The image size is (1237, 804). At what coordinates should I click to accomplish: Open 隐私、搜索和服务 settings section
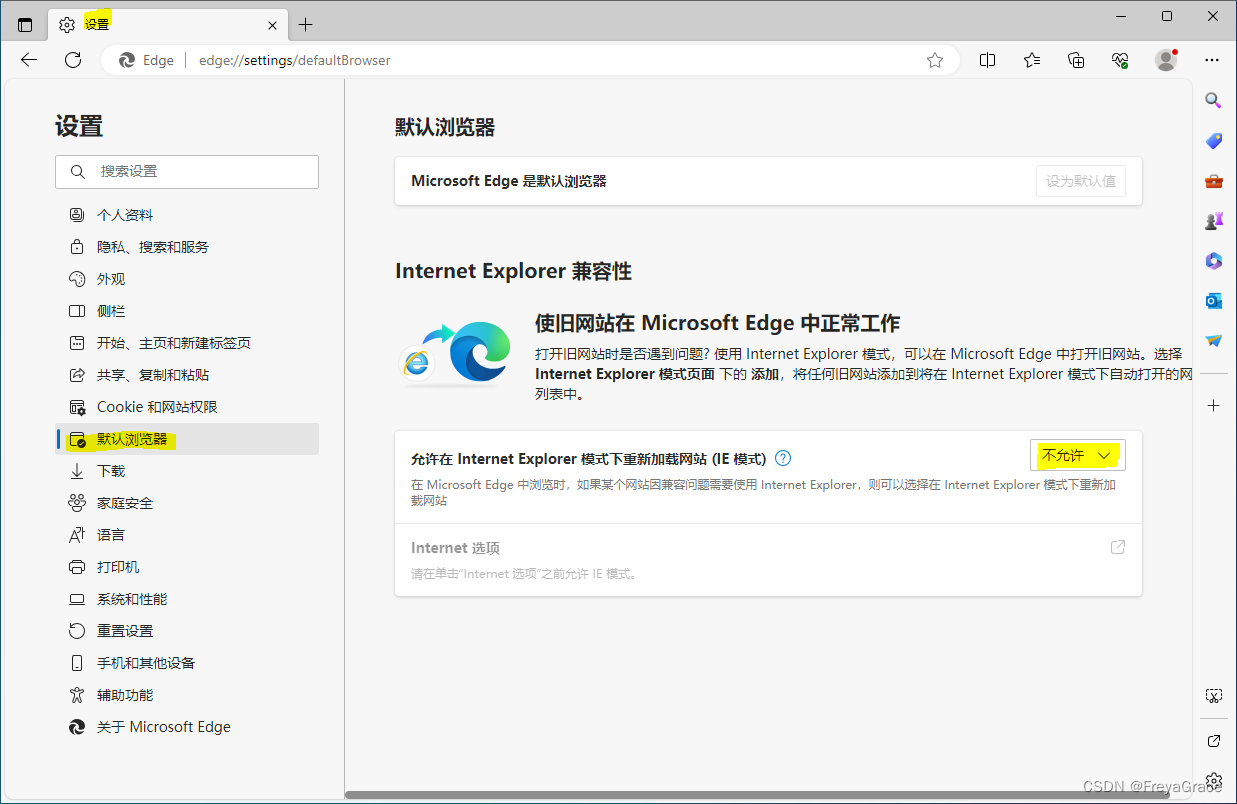pos(187,247)
